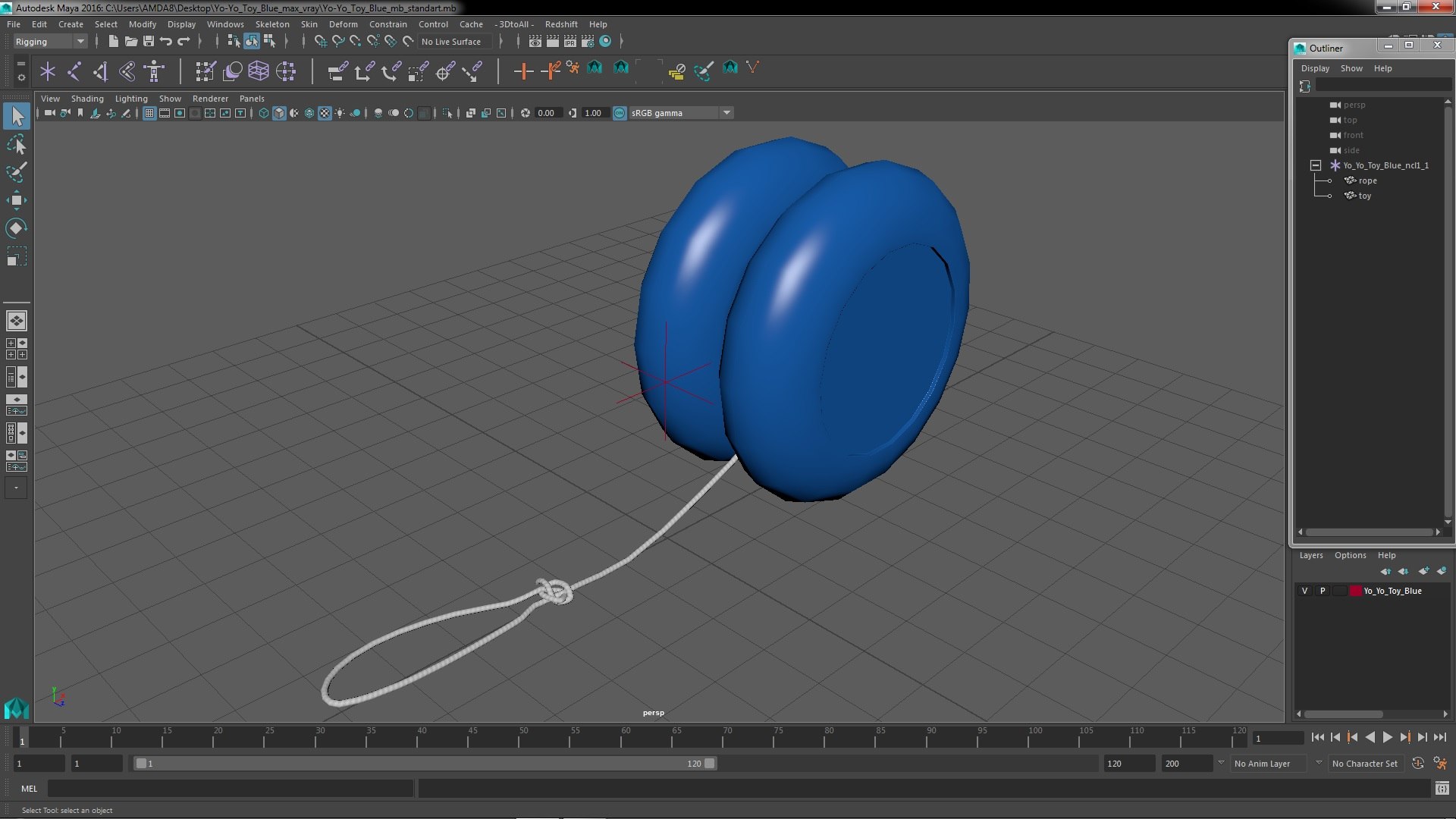
Task: Select the arrow Select tool in toolbox
Action: click(17, 116)
